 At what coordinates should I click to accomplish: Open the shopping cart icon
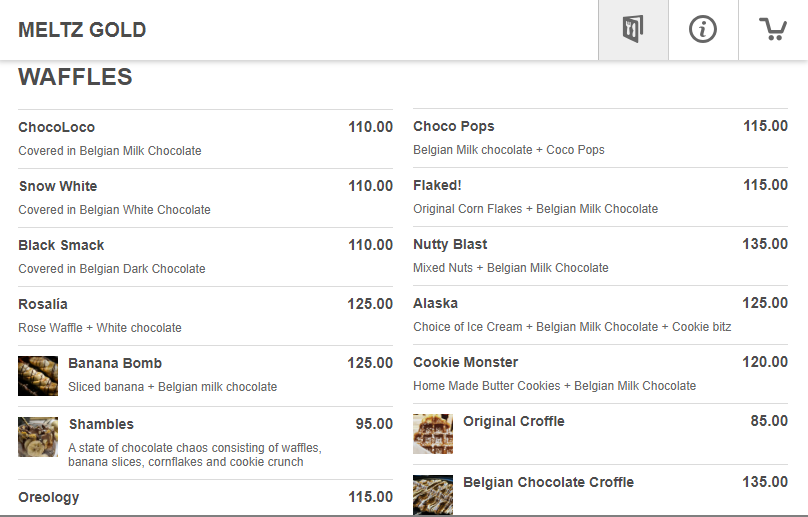[x=773, y=30]
